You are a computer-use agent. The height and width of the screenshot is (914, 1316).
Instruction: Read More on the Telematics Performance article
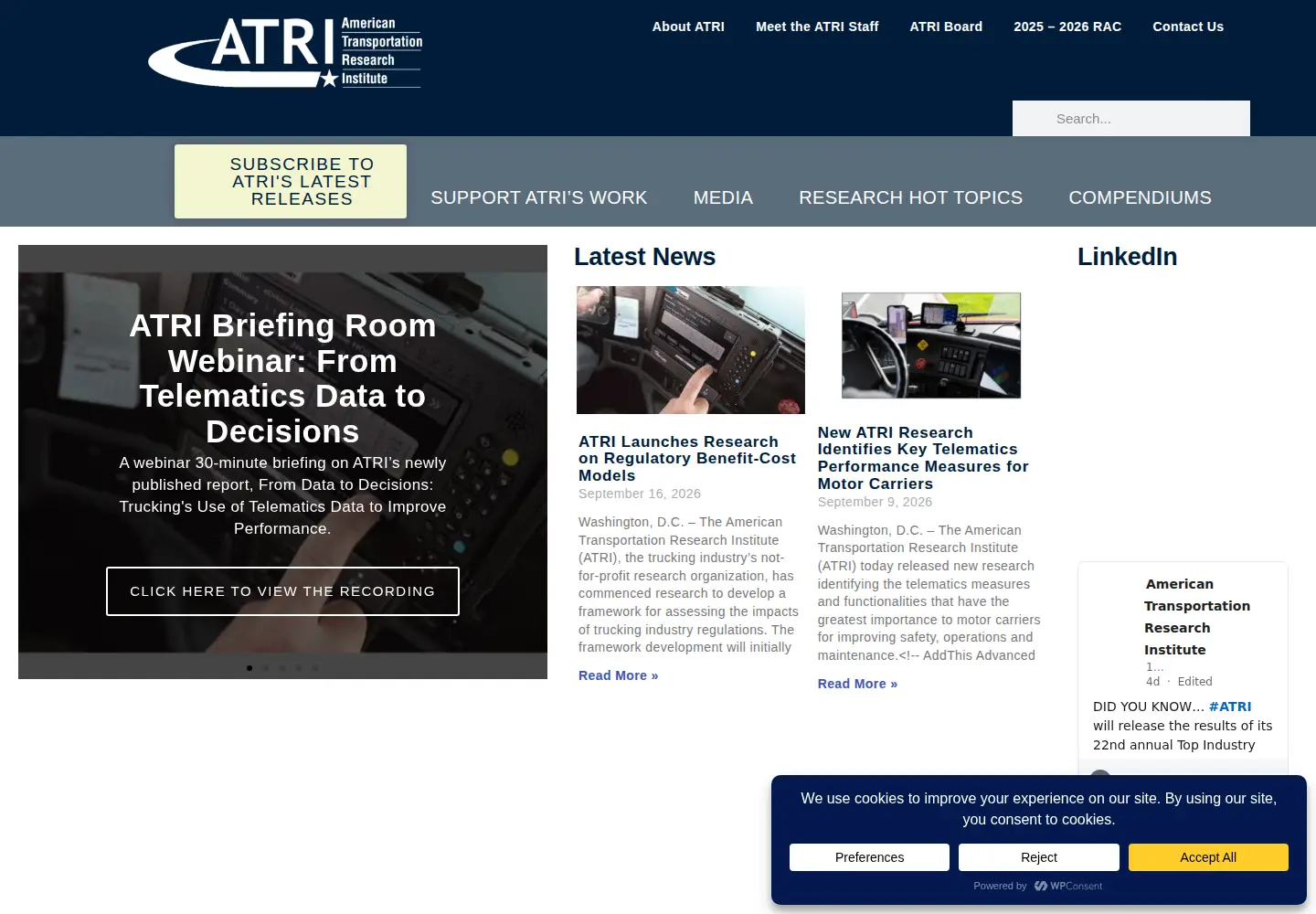point(857,684)
